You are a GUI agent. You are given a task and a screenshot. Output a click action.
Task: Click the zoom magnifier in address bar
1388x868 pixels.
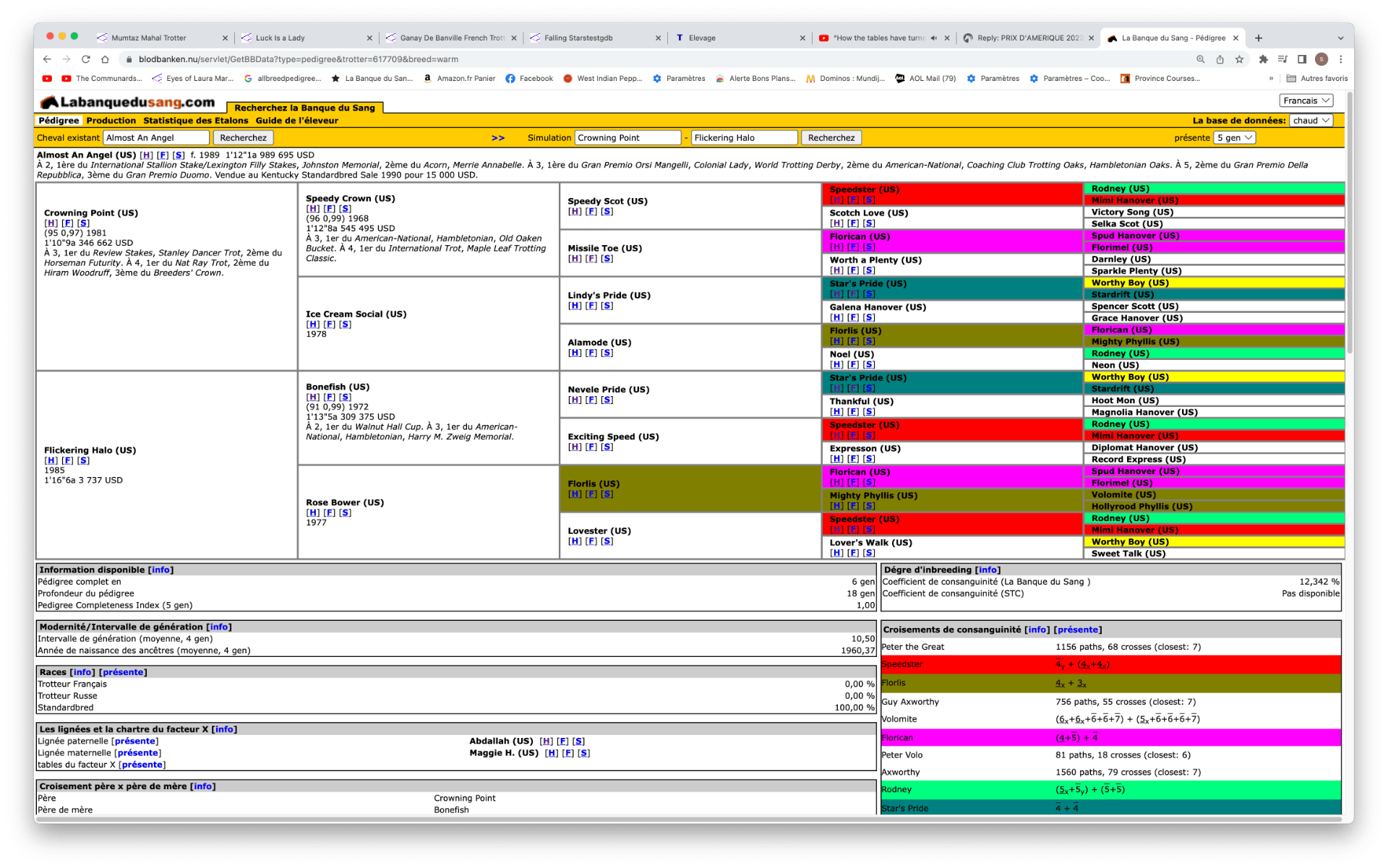pos(1200,59)
